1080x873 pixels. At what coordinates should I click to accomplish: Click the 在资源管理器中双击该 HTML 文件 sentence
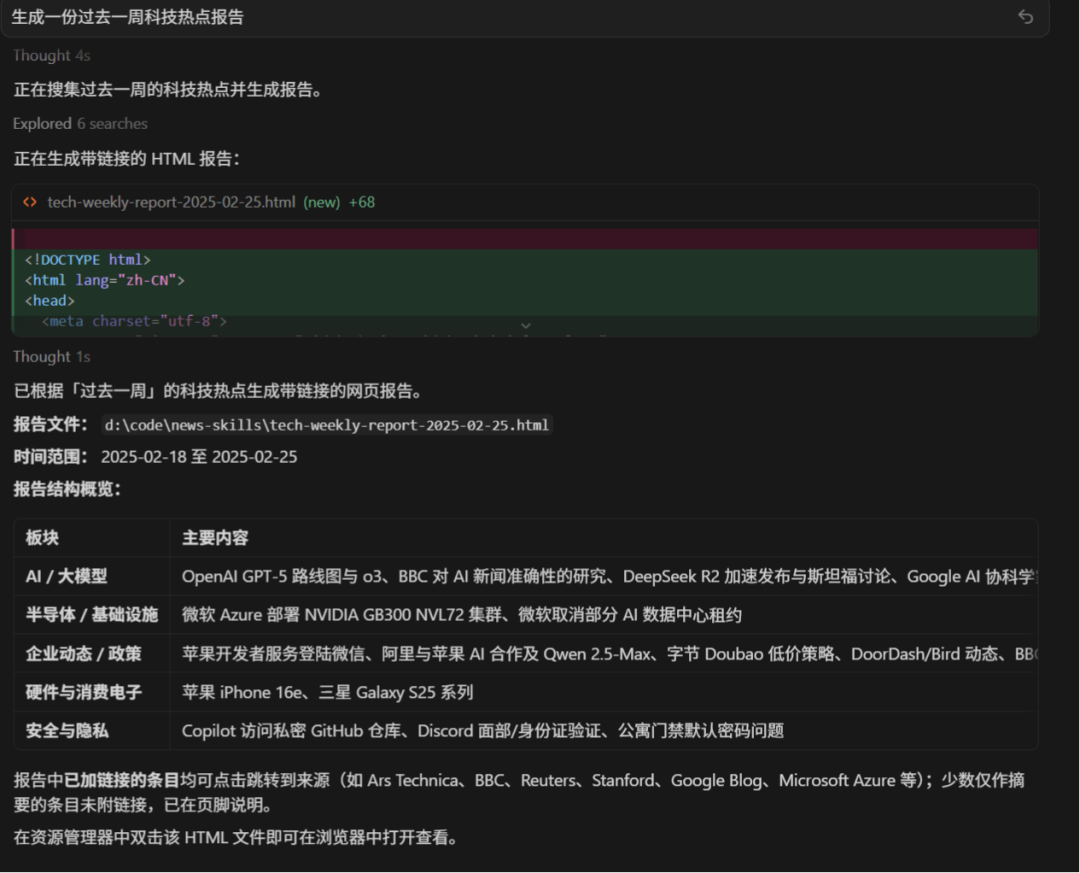(x=236, y=838)
